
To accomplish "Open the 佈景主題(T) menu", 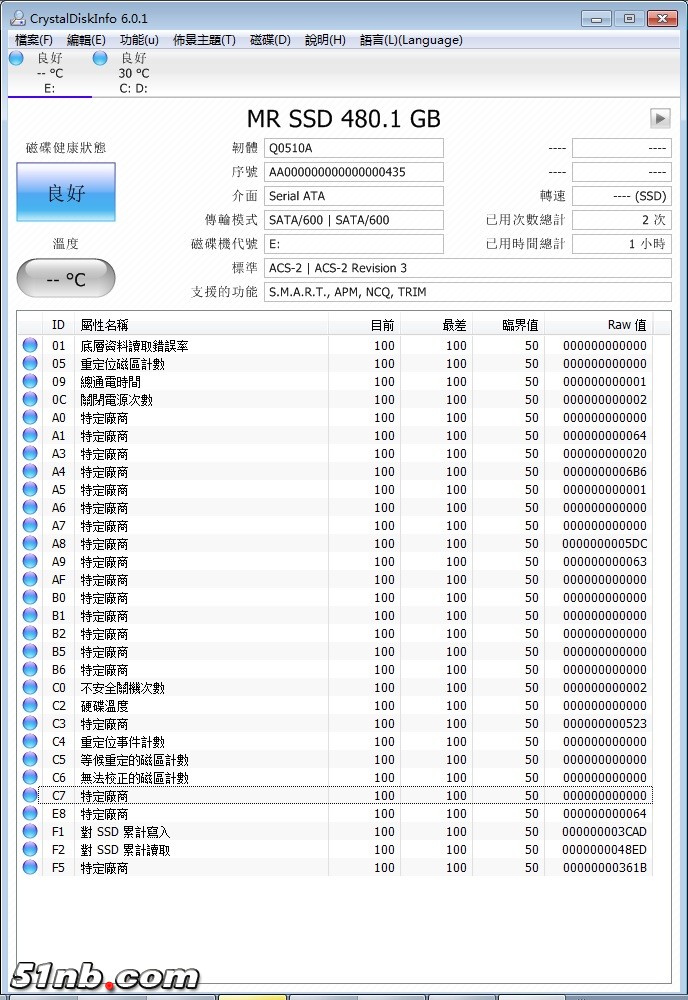I will tap(204, 40).
